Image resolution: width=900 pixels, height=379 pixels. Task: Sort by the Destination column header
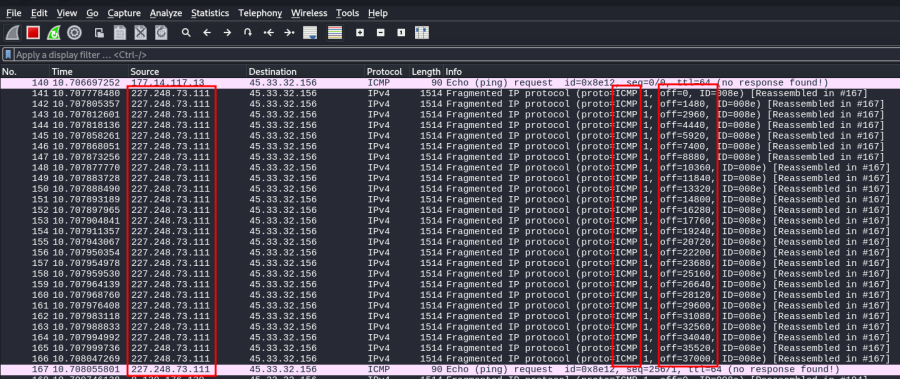point(306,72)
